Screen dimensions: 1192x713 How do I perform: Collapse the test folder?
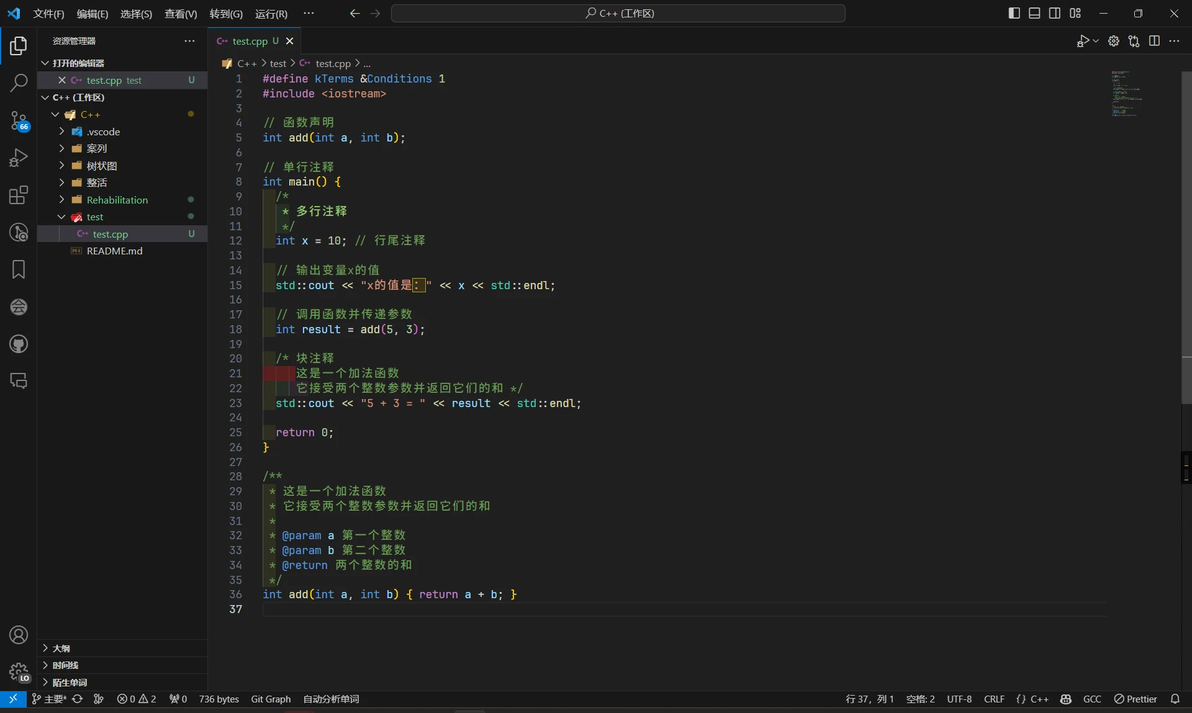click(122, 217)
